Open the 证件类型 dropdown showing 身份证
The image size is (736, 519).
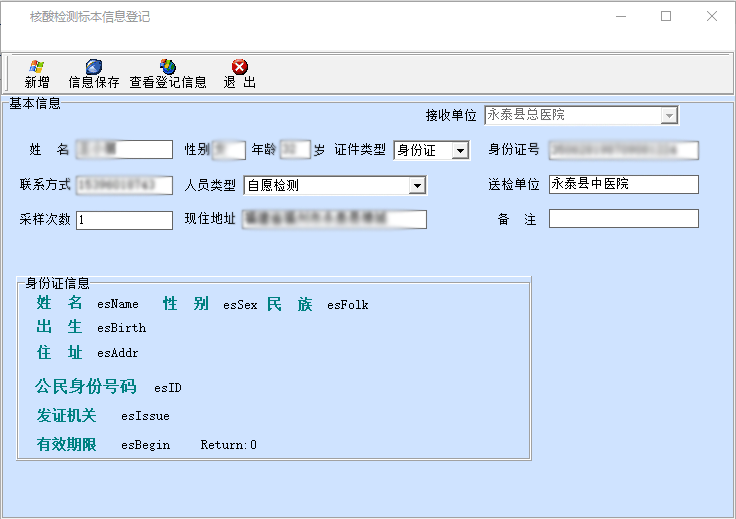460,151
